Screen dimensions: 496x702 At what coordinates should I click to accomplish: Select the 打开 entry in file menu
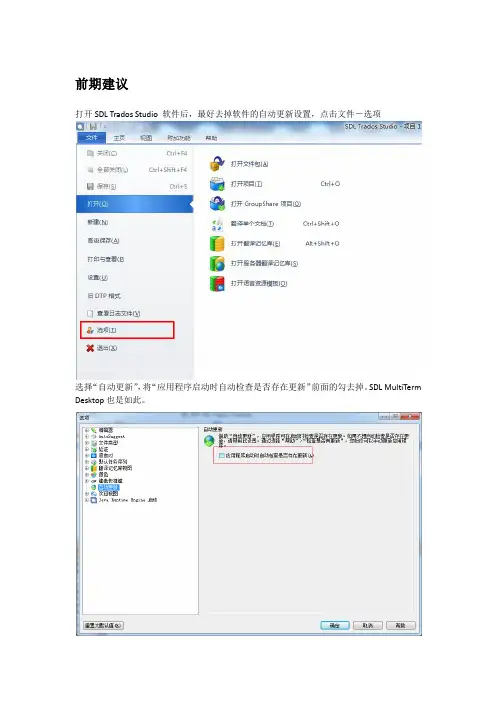point(135,204)
